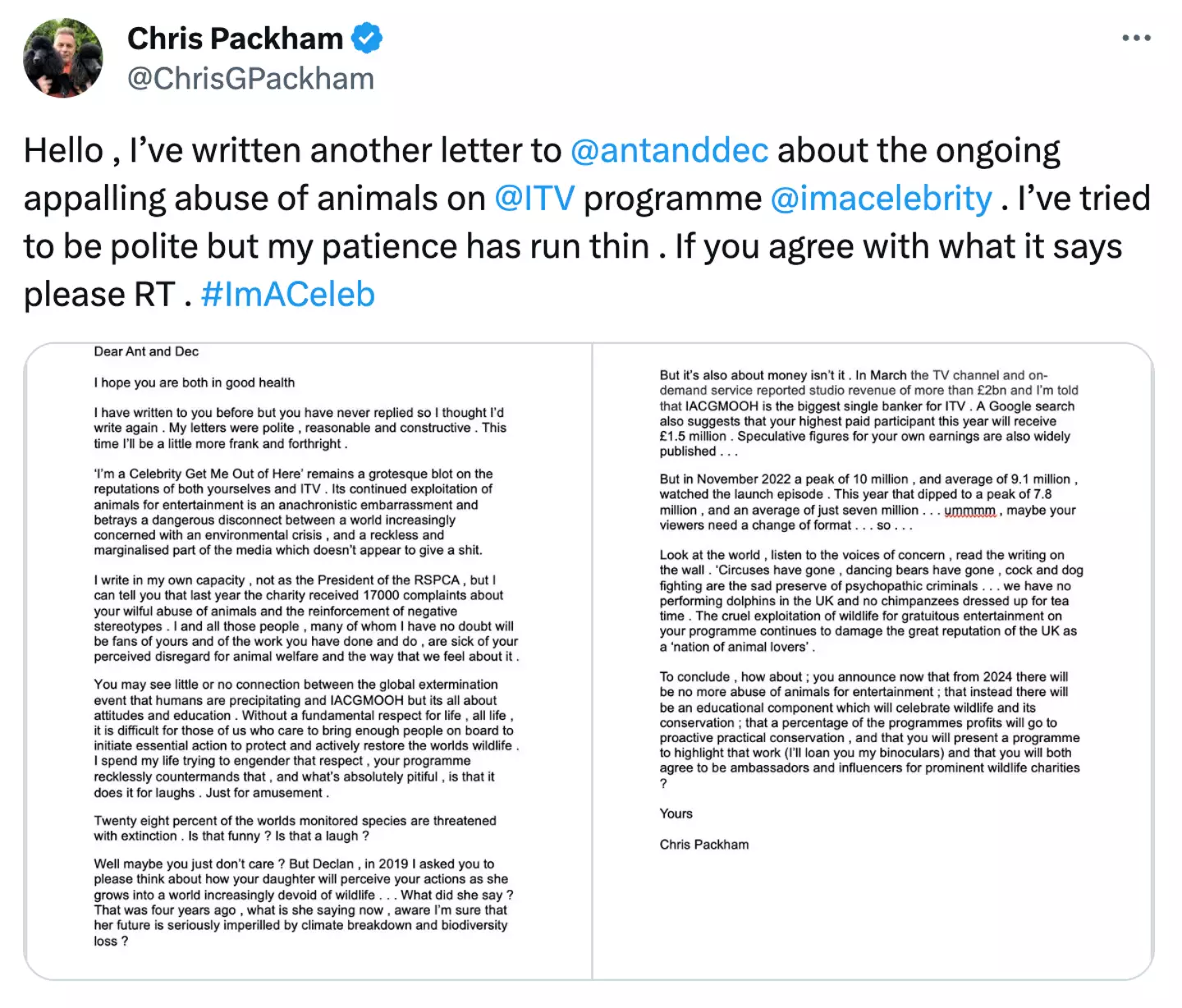Open the #ImACeleb hashtag
1182x1008 pixels.
pyautogui.click(x=287, y=295)
